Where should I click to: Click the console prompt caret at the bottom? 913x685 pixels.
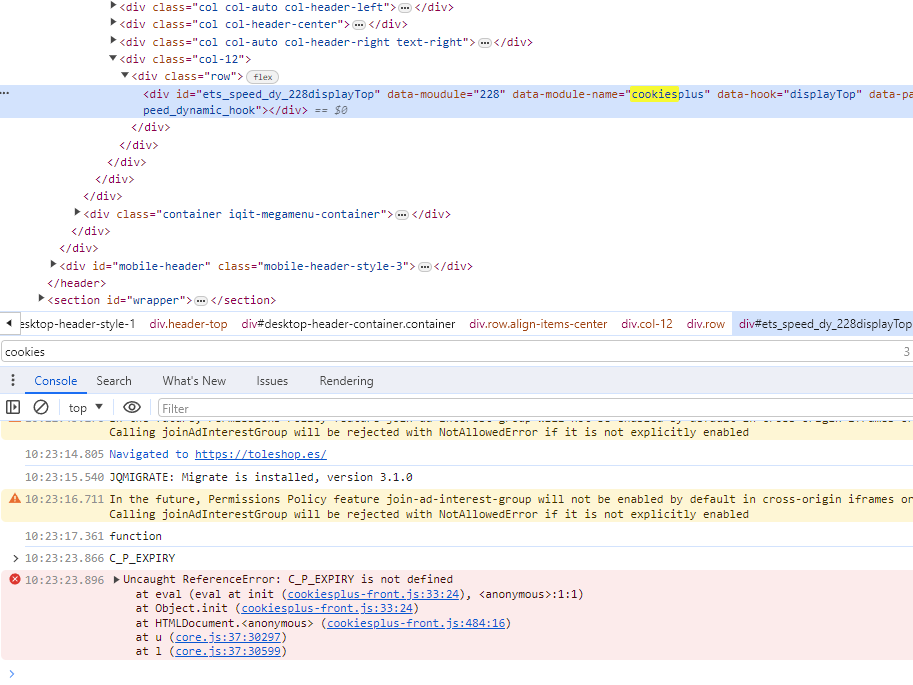[12, 674]
